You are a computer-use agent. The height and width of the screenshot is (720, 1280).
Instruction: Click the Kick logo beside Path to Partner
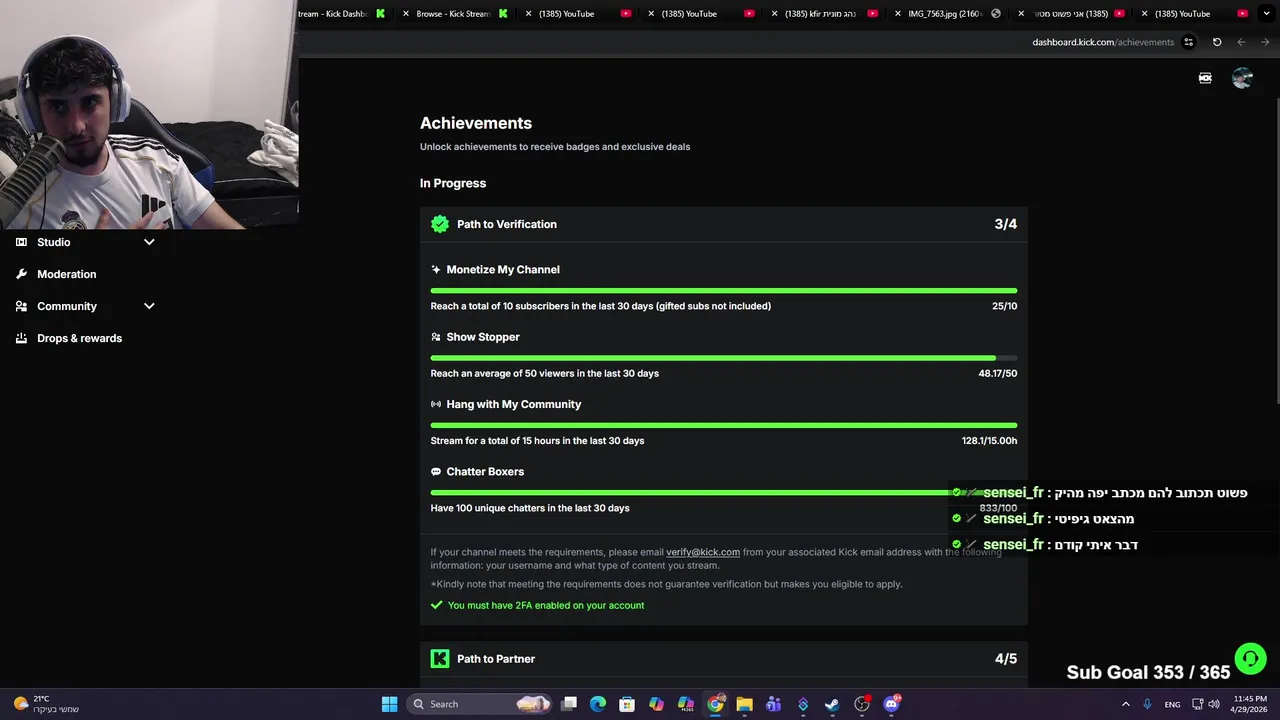pyautogui.click(x=440, y=658)
